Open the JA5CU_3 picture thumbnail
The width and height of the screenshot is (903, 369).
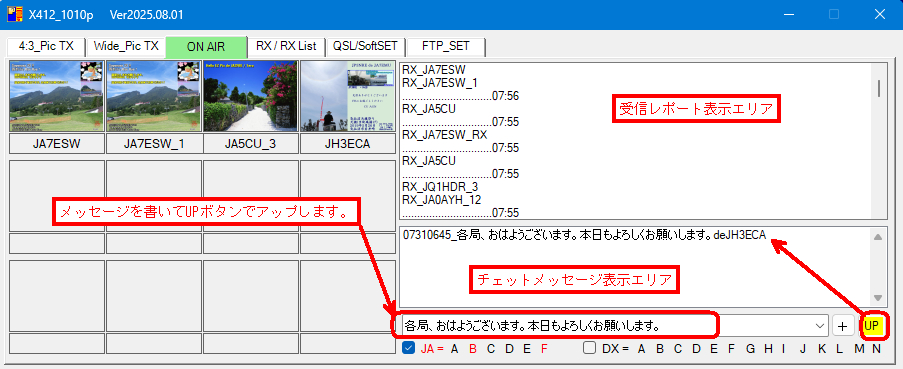pos(251,96)
